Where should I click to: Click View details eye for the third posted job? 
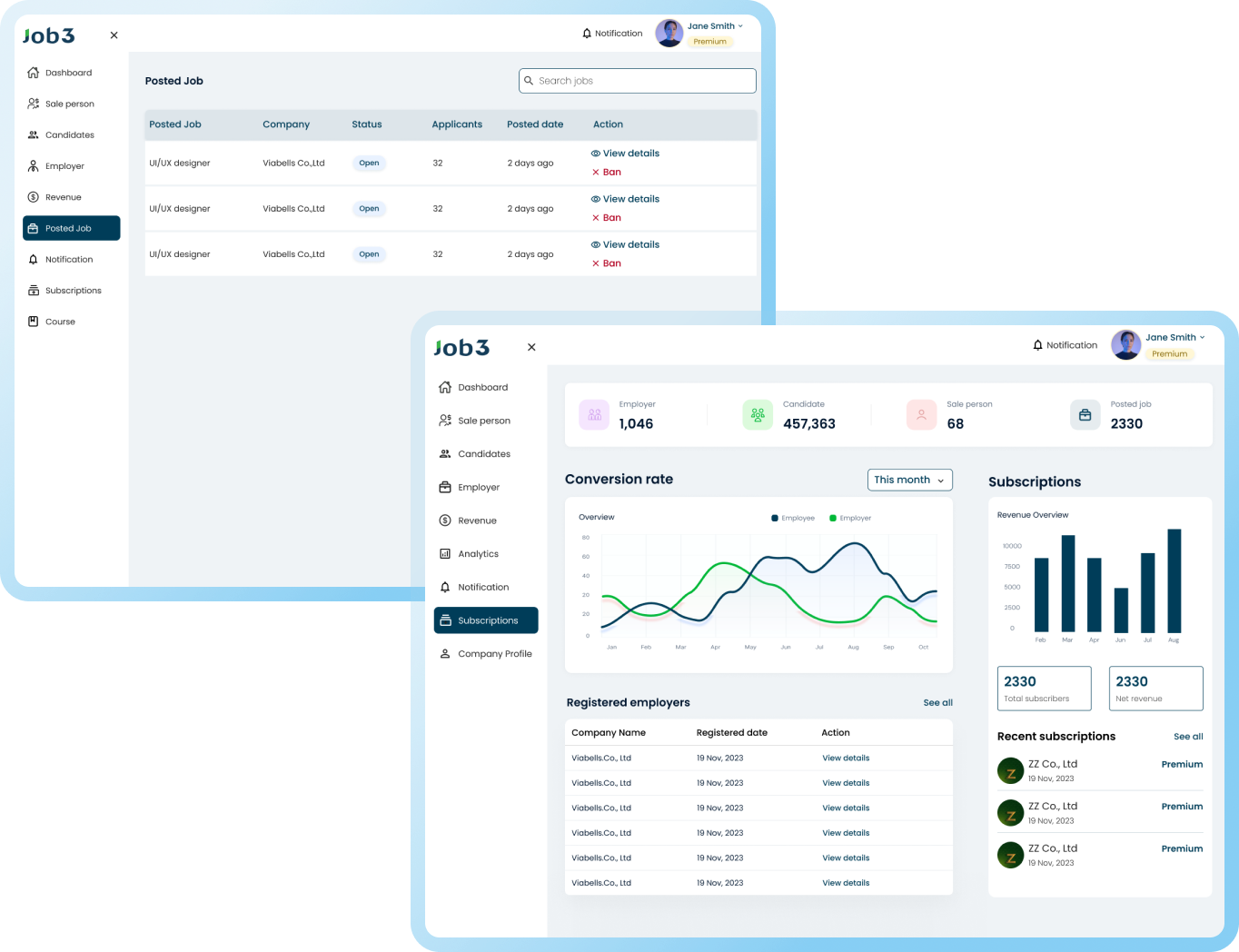[x=596, y=244]
